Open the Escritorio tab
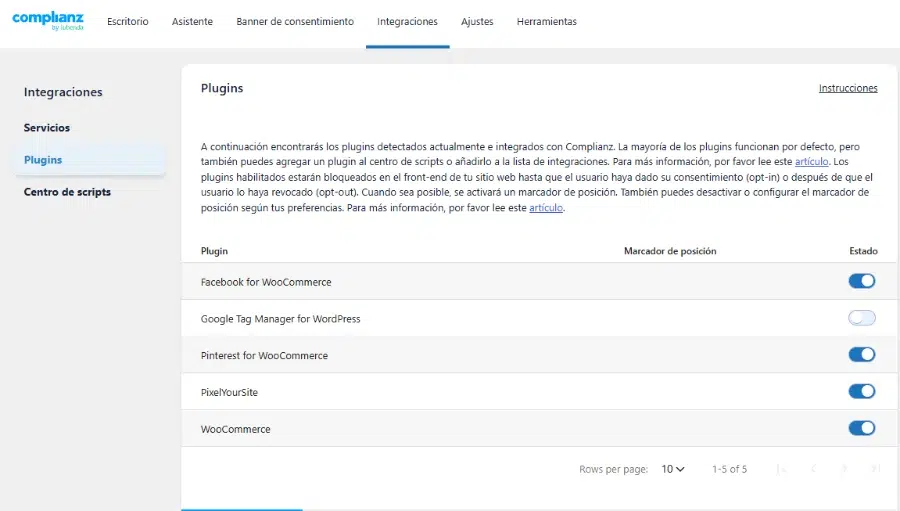 pyautogui.click(x=127, y=21)
